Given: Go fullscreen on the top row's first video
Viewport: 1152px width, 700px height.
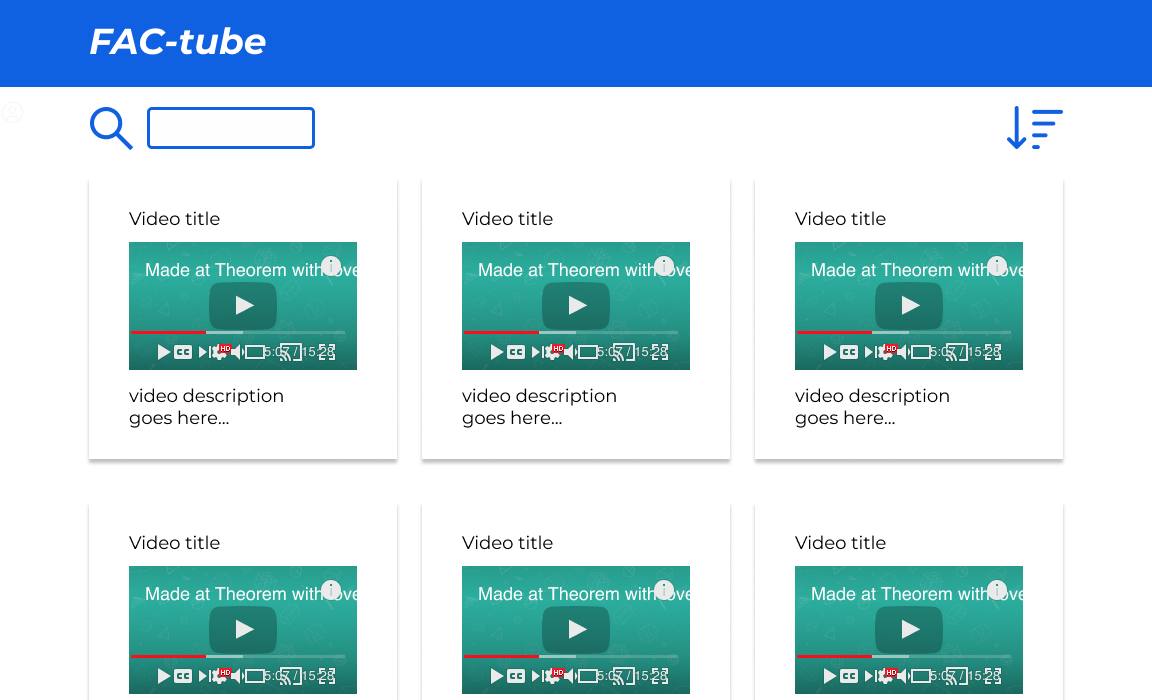Looking at the screenshot, I should (x=327, y=352).
